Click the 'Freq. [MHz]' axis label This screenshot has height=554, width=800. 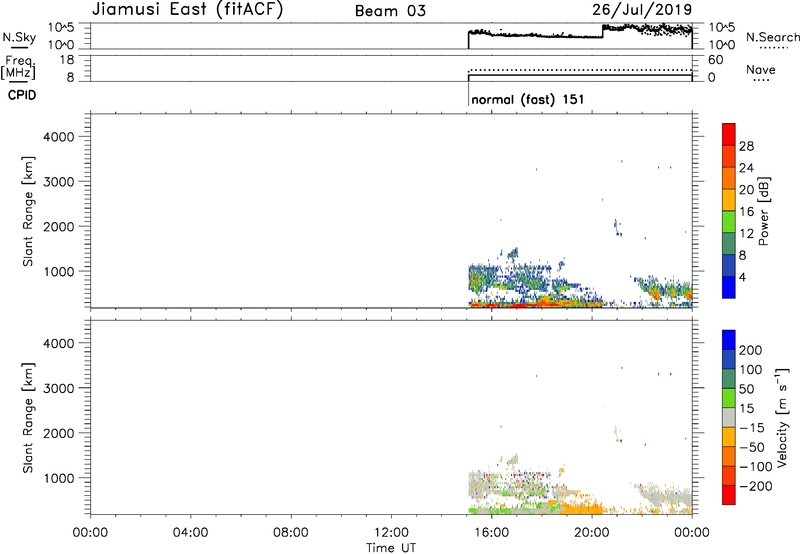click(18, 67)
